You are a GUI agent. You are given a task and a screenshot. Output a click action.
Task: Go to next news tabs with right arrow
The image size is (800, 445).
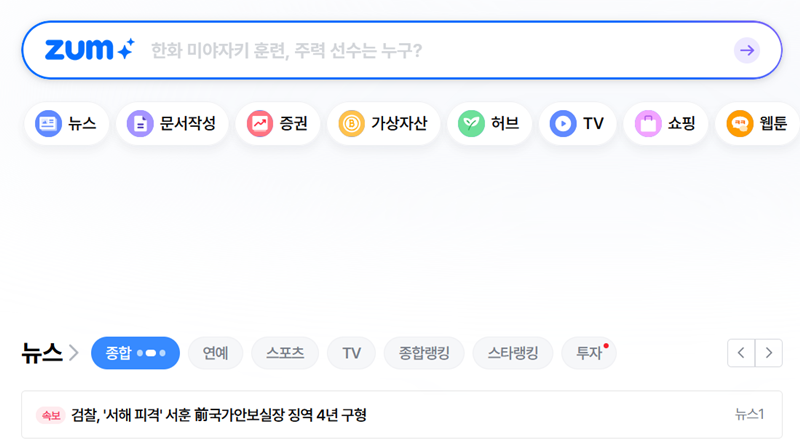(x=769, y=353)
